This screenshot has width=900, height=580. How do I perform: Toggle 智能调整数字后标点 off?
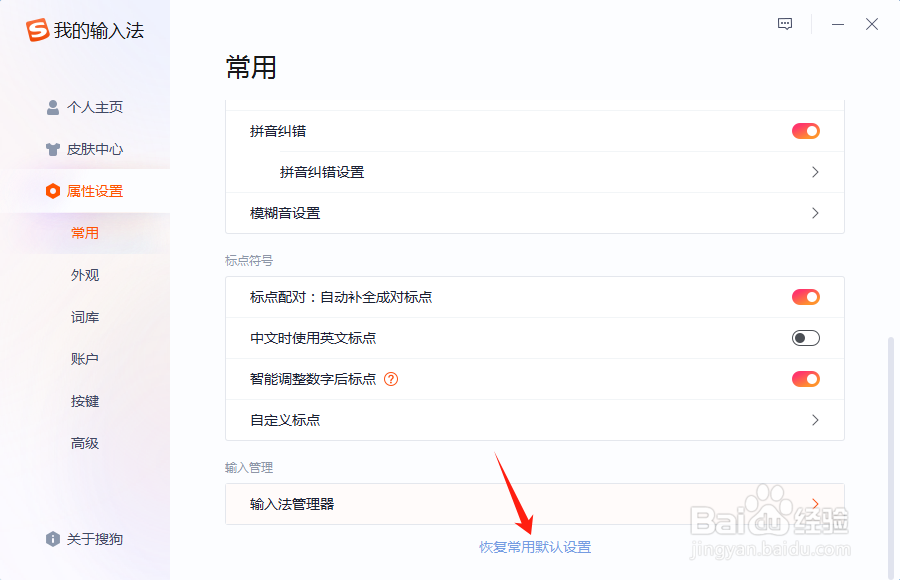[804, 379]
